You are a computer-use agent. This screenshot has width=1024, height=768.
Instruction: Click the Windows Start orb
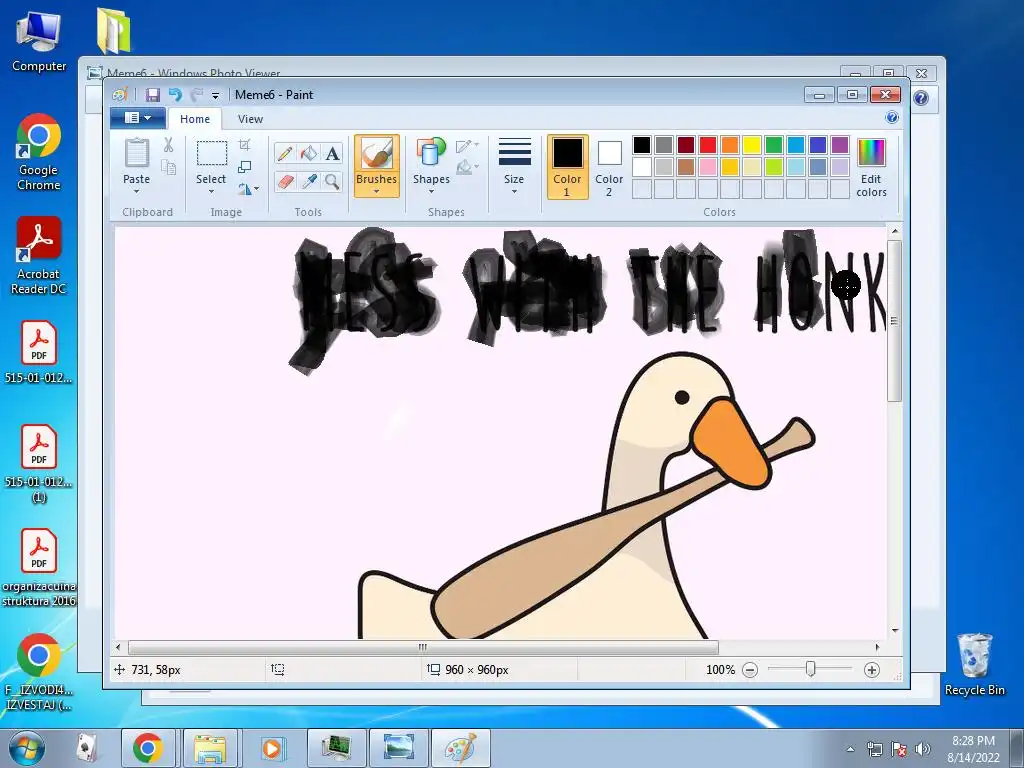tap(27, 748)
